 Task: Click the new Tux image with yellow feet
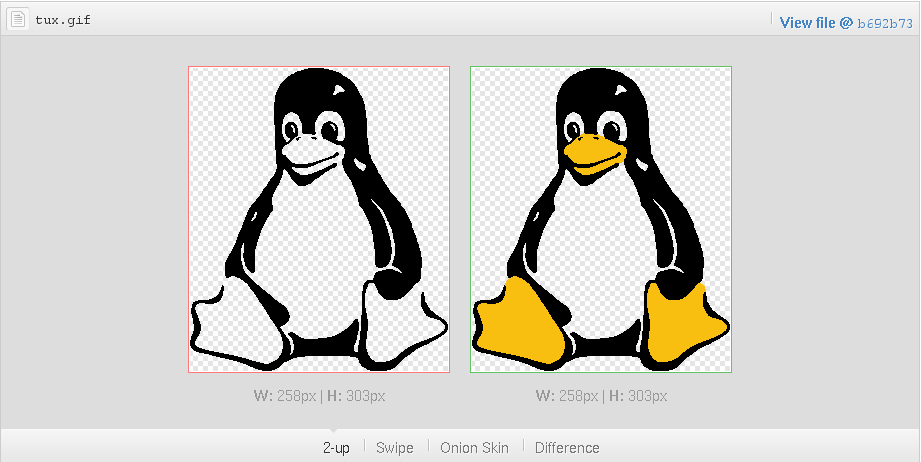click(601, 220)
